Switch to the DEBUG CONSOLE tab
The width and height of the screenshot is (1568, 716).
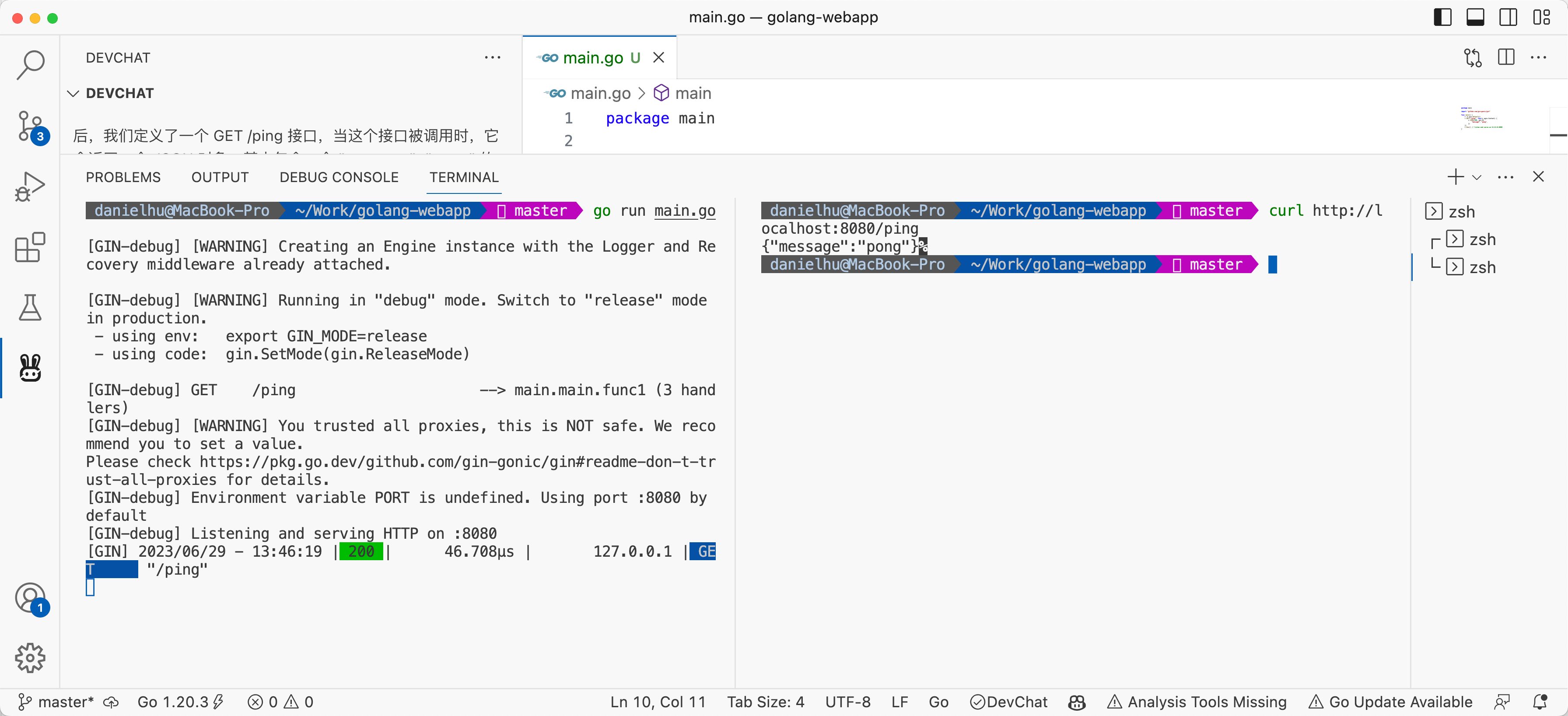(339, 177)
